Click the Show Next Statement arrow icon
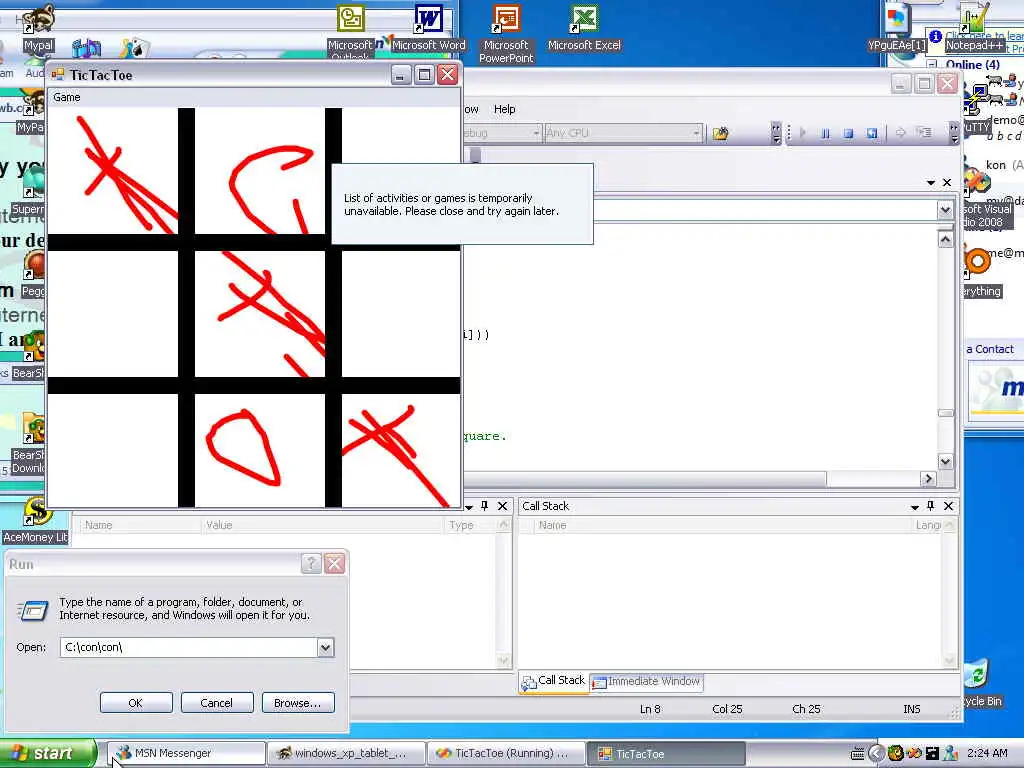This screenshot has height=768, width=1024. tap(900, 133)
